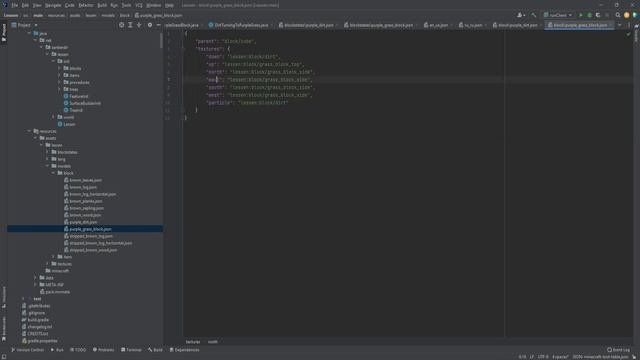
Task: Select brown_planks.json in project tree
Action: pyautogui.click(x=86, y=201)
